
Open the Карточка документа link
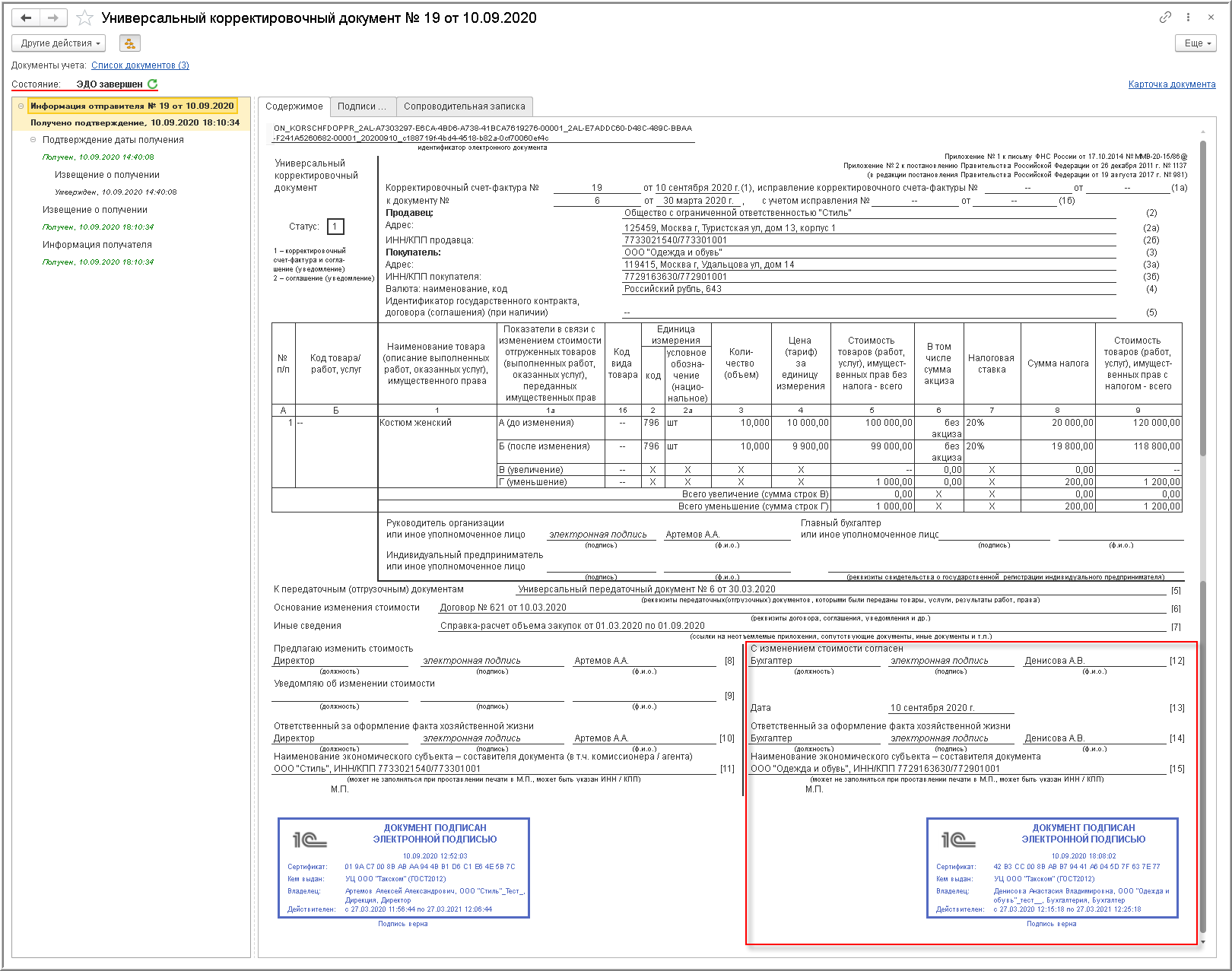pos(1172,84)
